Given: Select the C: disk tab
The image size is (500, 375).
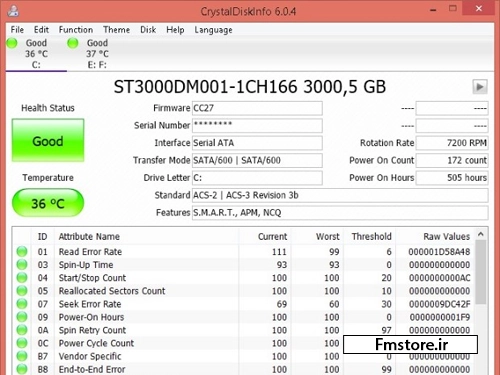Looking at the screenshot, I should click(36, 54).
